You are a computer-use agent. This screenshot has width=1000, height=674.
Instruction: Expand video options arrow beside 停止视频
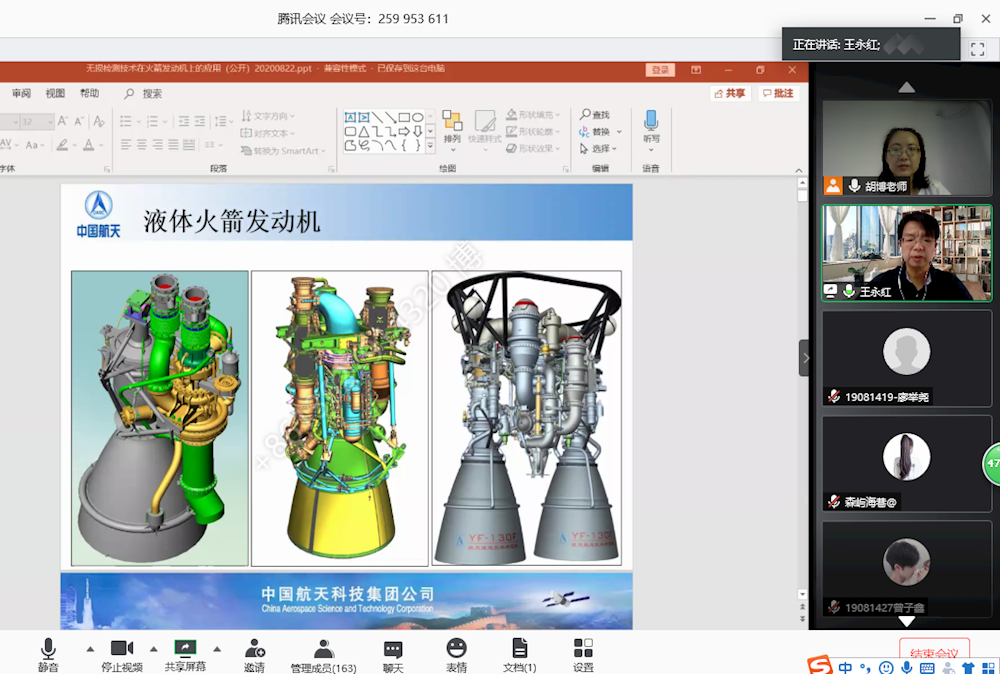point(153,648)
